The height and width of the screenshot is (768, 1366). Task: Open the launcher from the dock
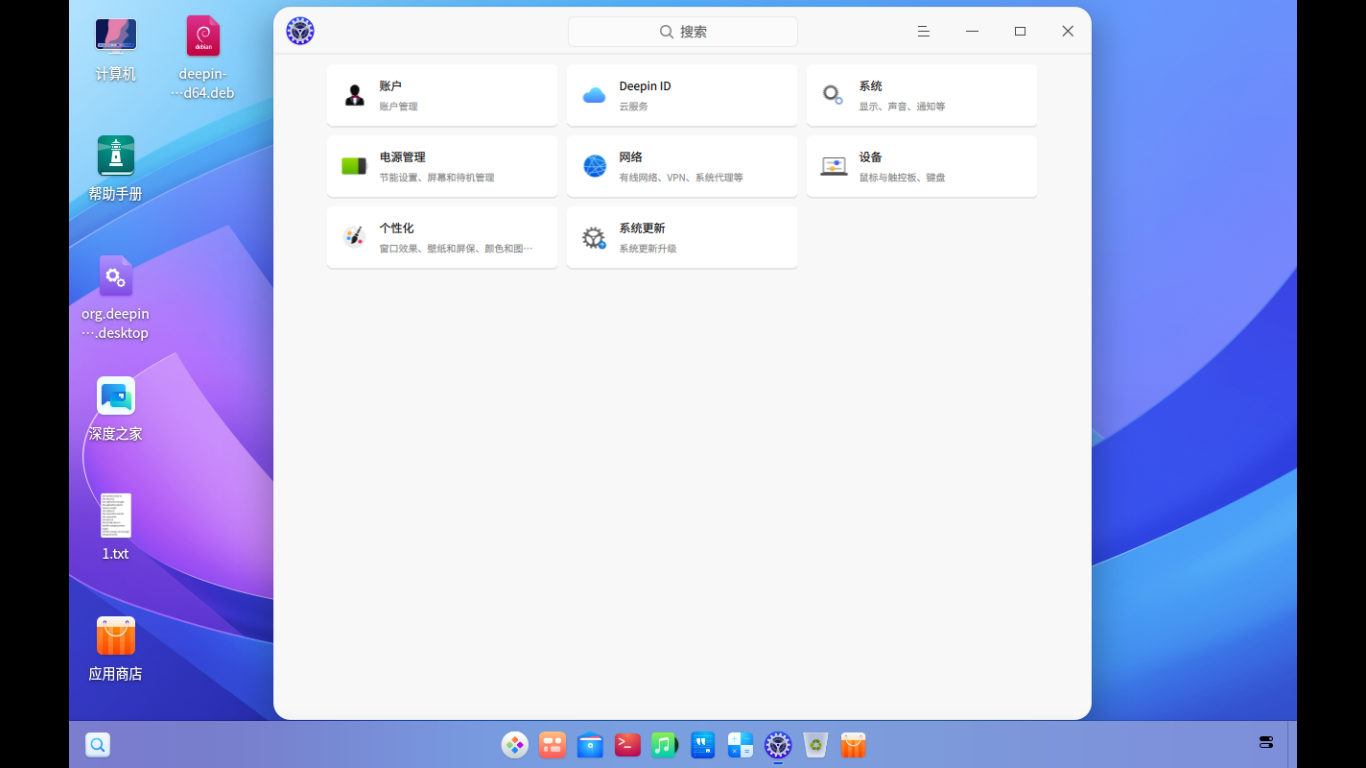point(515,745)
